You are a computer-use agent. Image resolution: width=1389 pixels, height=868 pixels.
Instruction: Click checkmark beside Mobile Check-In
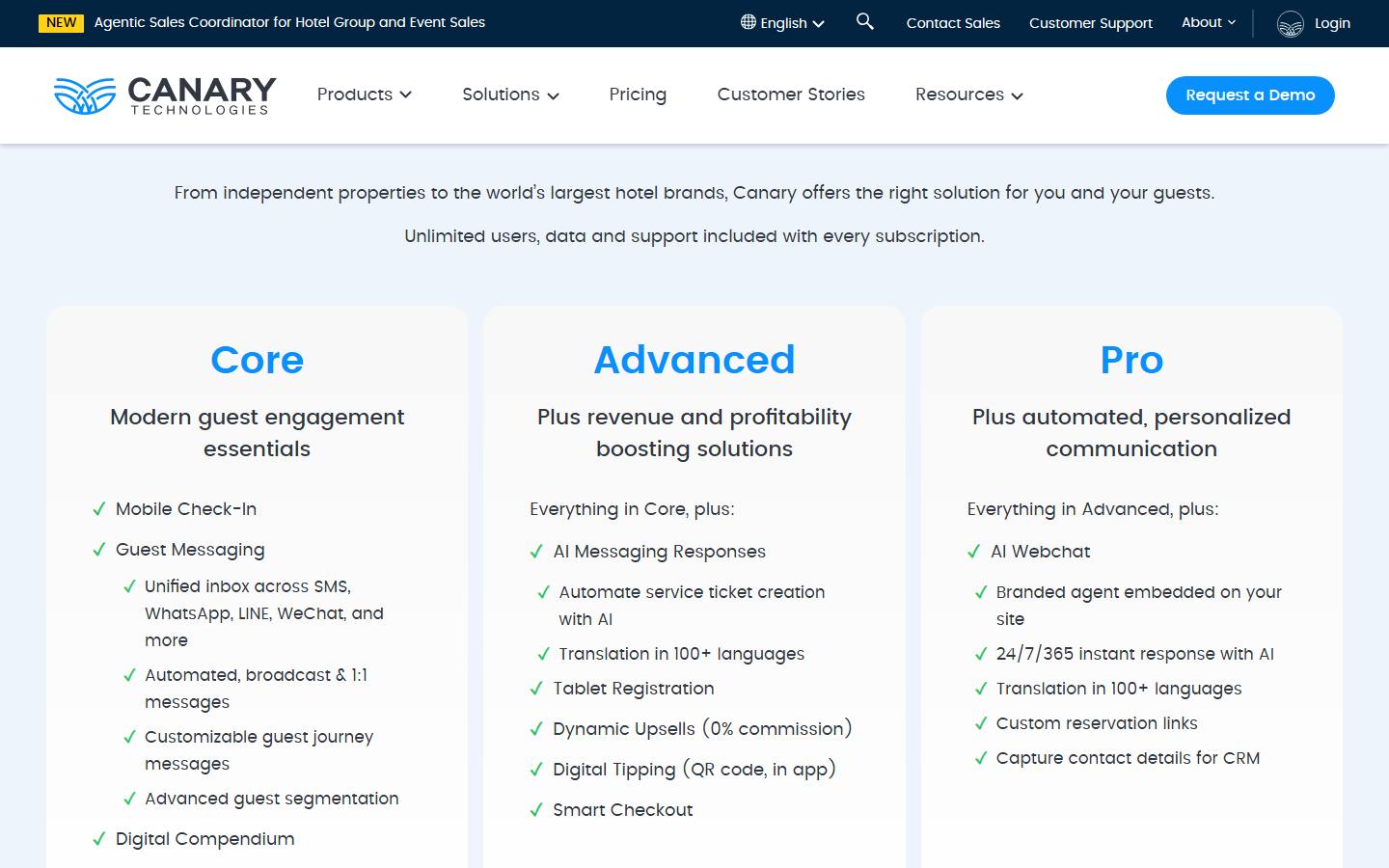point(98,509)
